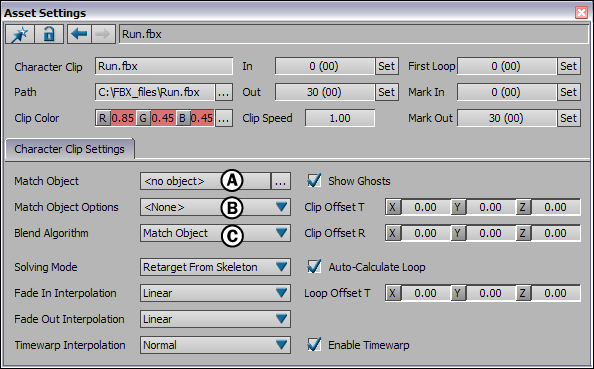Click the magic wand star icon

(x=20, y=34)
